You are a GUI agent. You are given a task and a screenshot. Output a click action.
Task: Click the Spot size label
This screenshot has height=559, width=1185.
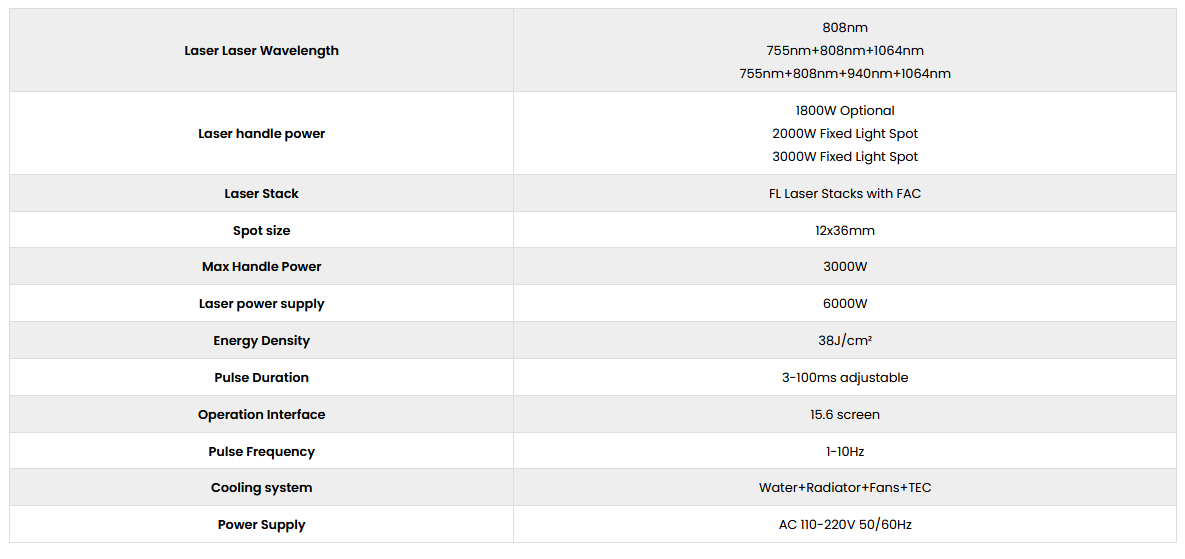coord(261,231)
